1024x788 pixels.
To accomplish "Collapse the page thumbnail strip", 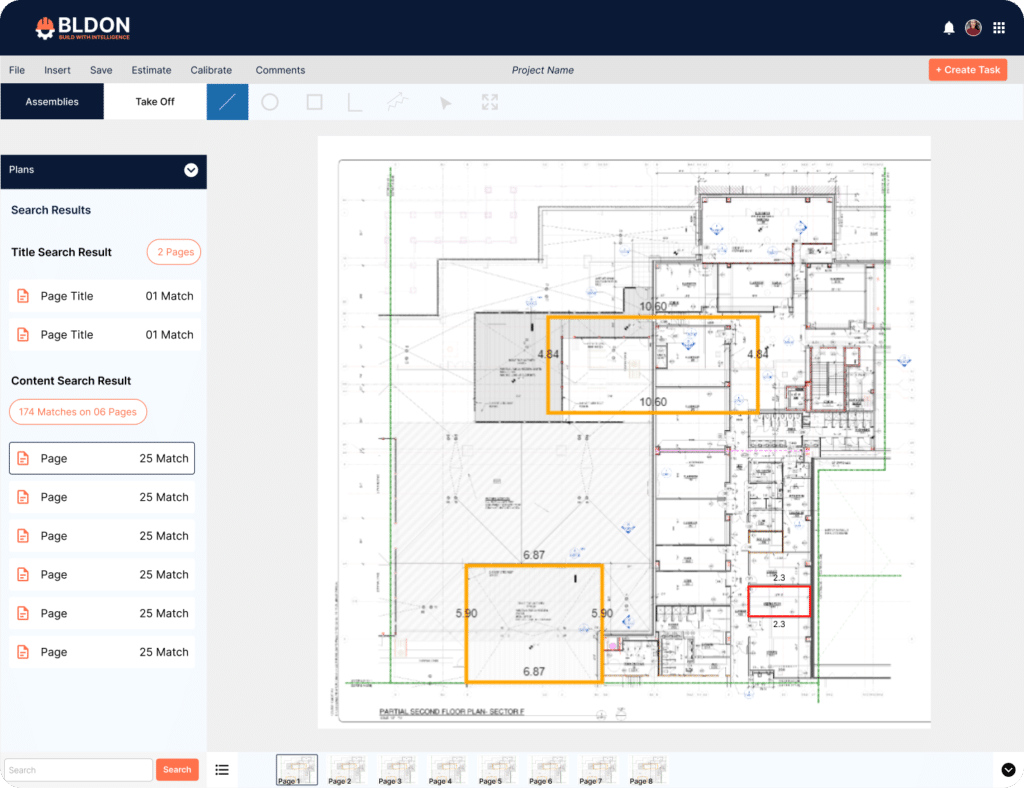I will 1008,769.
